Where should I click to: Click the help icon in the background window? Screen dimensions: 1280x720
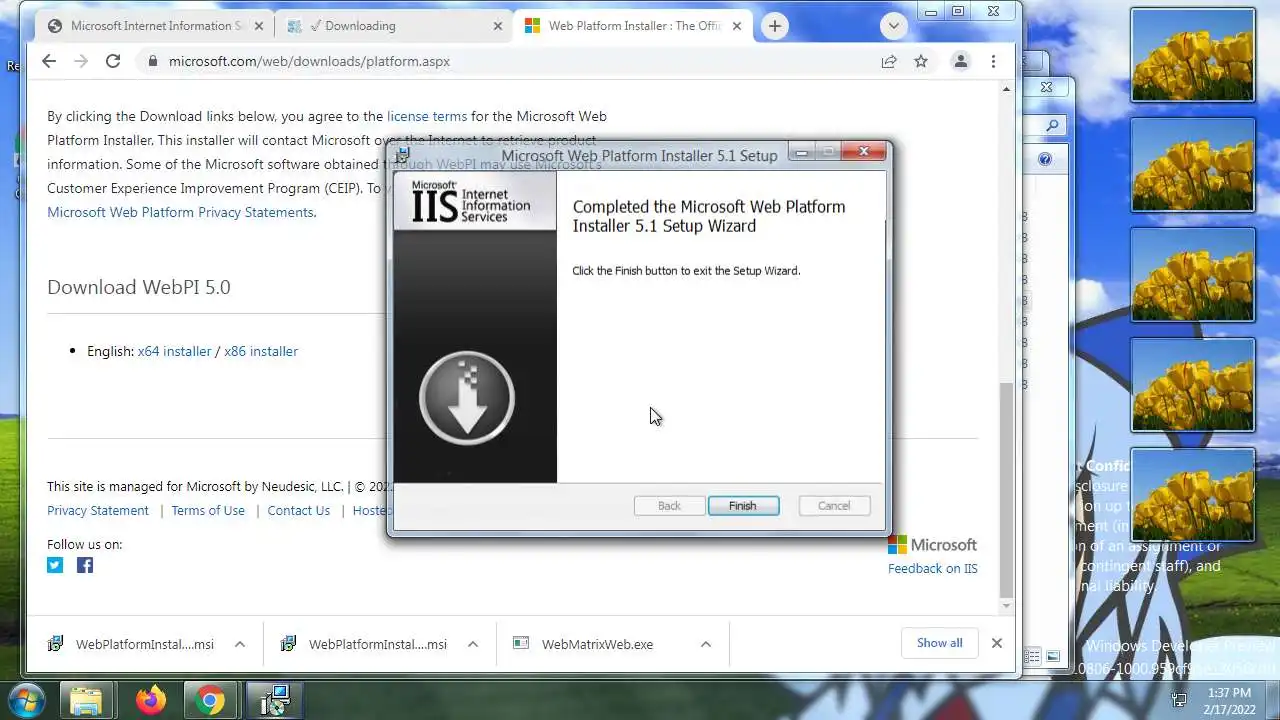(1045, 159)
